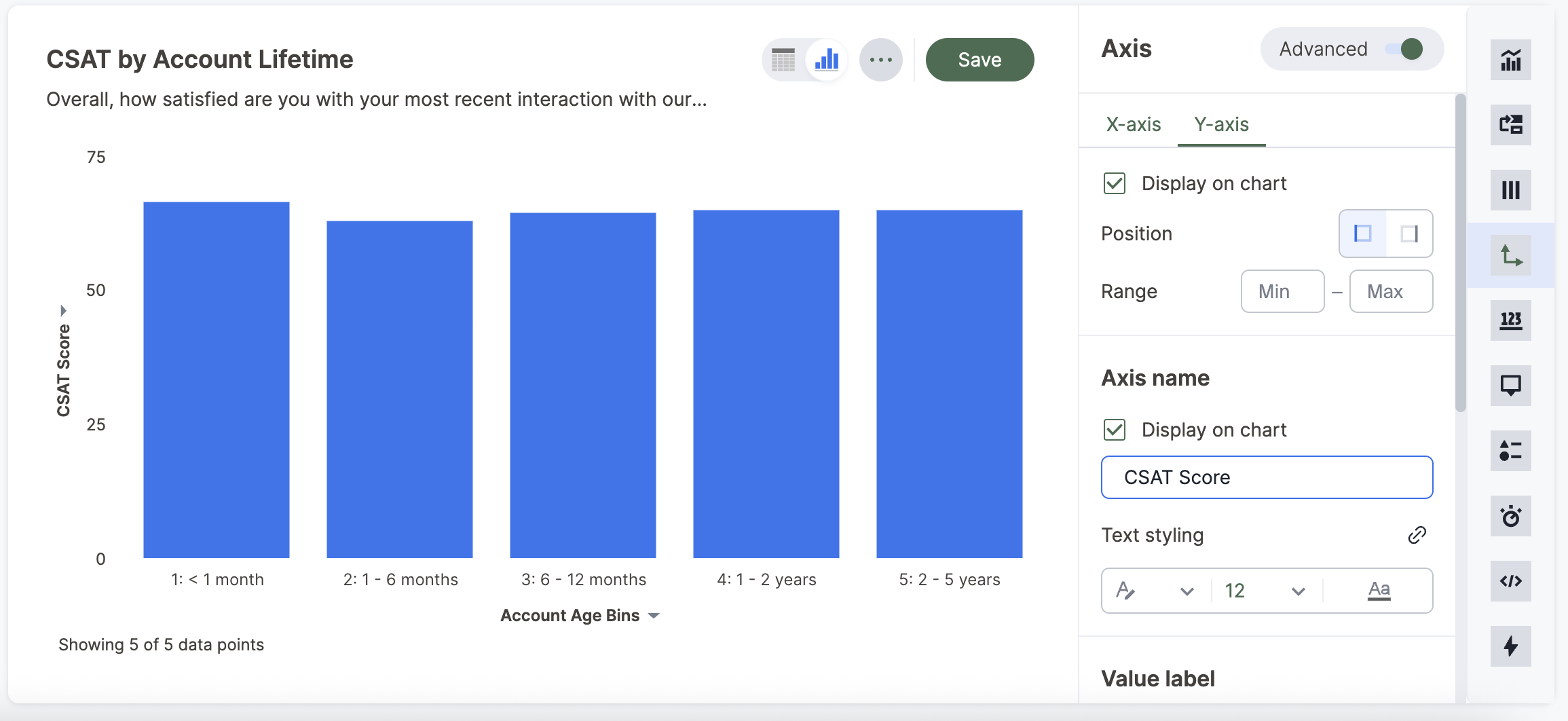Screen dimensions: 1568x721
Task: Uncheck Y-axis Display on chart checkbox
Action: [x=1115, y=183]
